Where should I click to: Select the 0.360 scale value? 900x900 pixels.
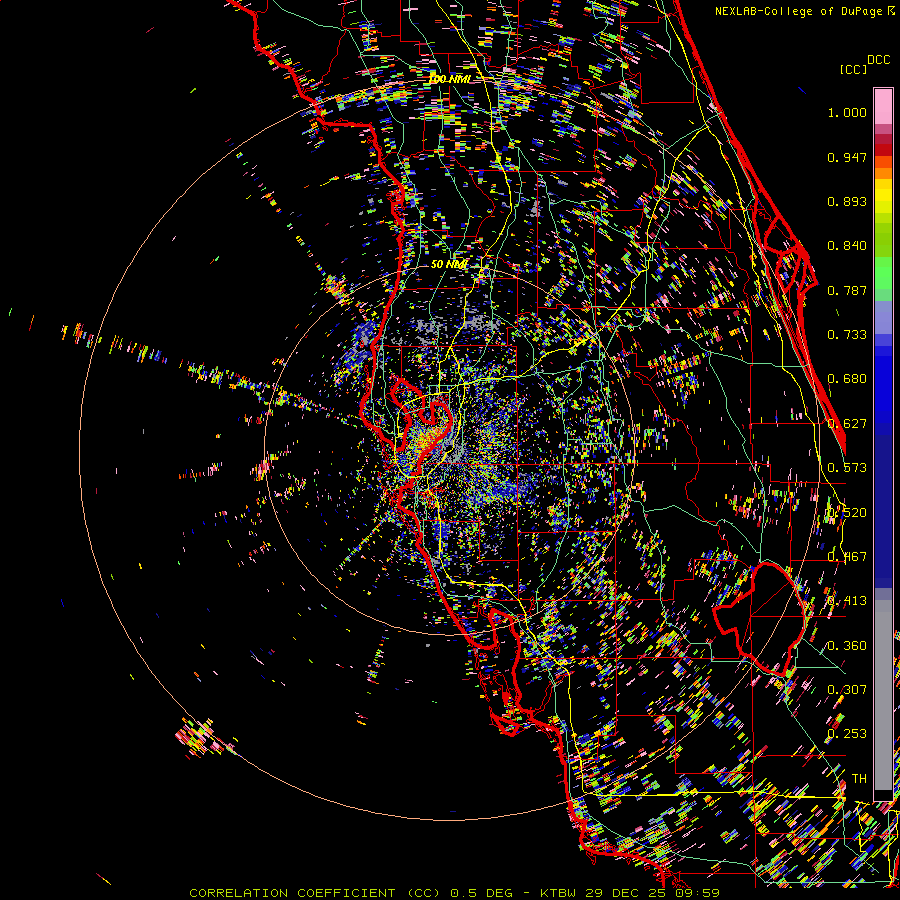(847, 646)
